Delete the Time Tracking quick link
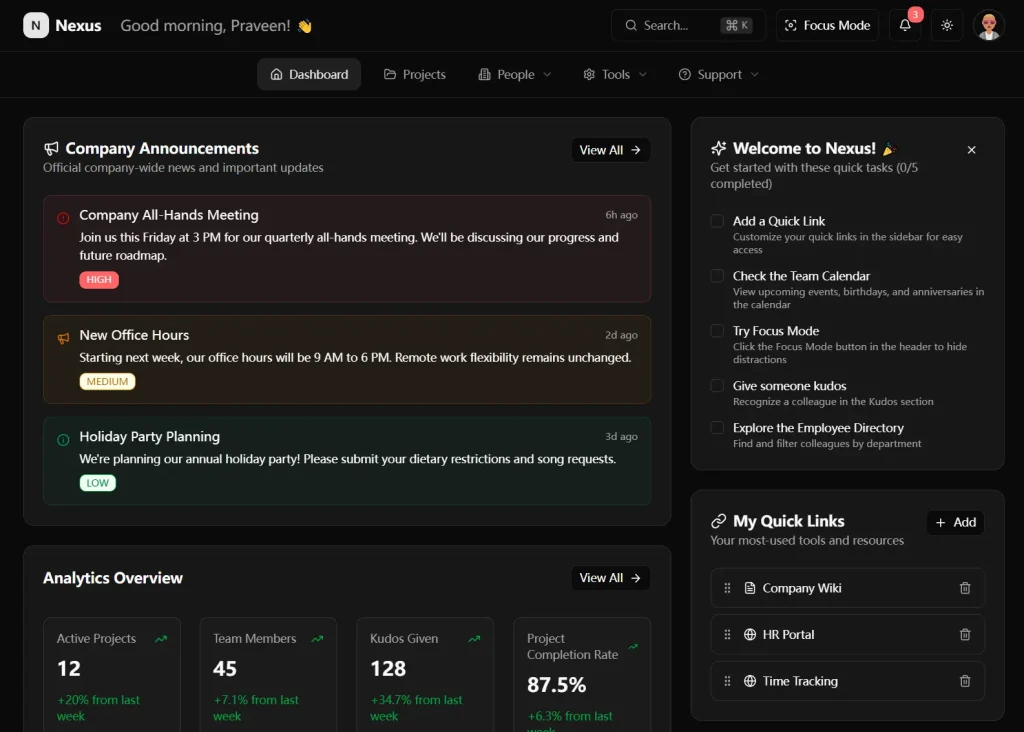Viewport: 1024px width, 732px height. (964, 681)
